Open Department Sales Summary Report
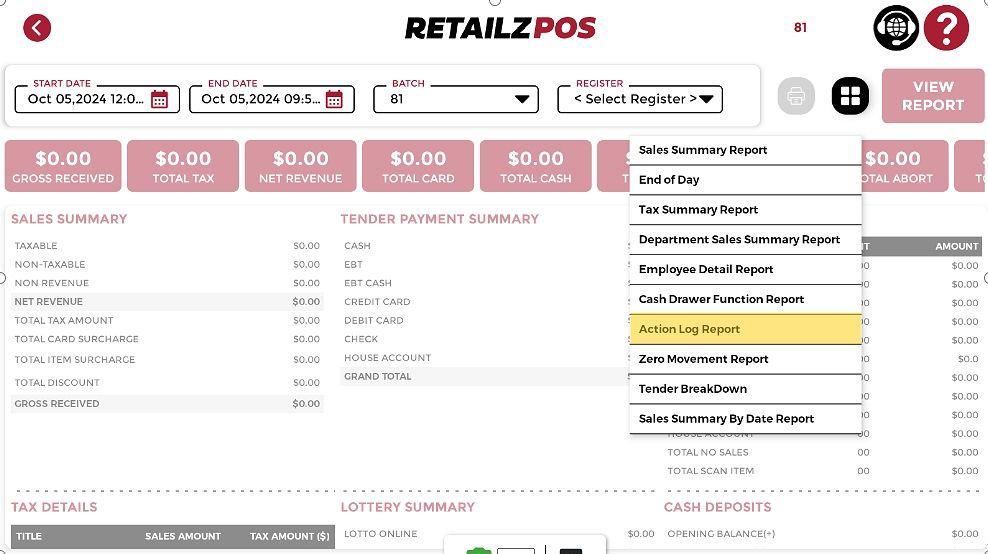The image size is (988, 554). coord(745,239)
